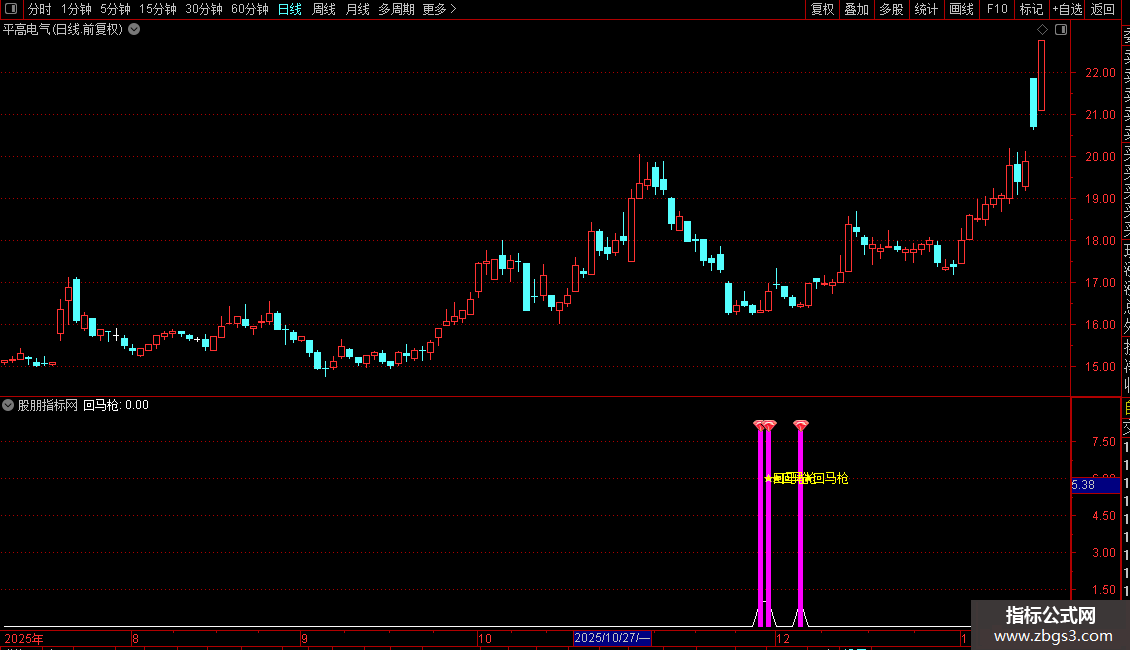Select the 1分钟 period

pyautogui.click(x=76, y=9)
